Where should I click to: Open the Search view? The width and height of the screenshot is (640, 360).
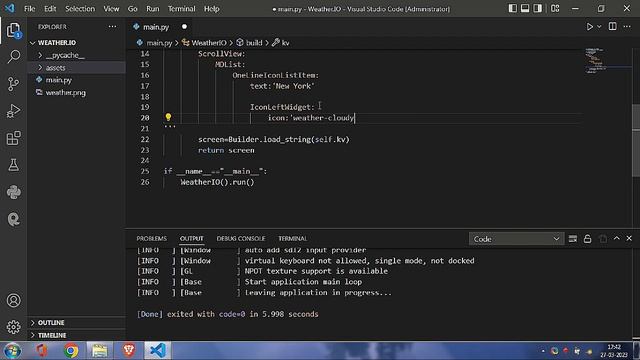[x=13, y=57]
